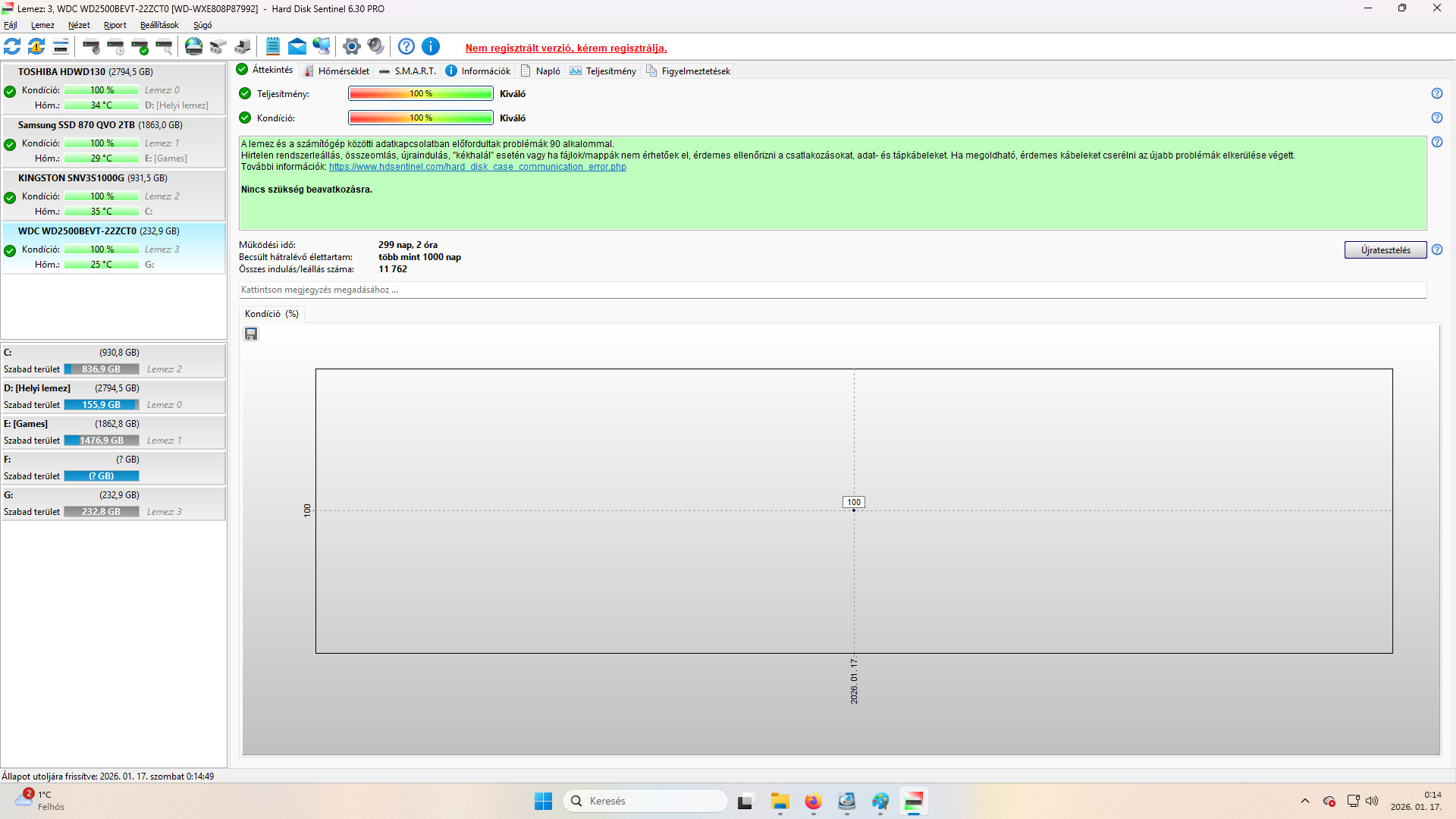This screenshot has height=819, width=1456.
Task: Click the speaker sound alert icon
Action: coord(375,47)
